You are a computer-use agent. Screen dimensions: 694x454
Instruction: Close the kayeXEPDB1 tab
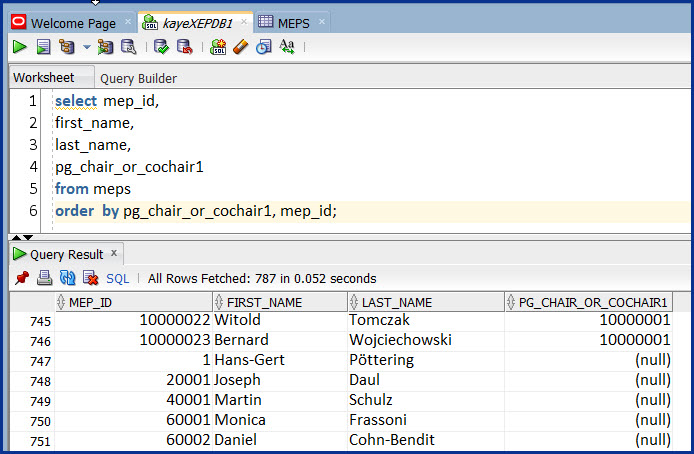(243, 22)
